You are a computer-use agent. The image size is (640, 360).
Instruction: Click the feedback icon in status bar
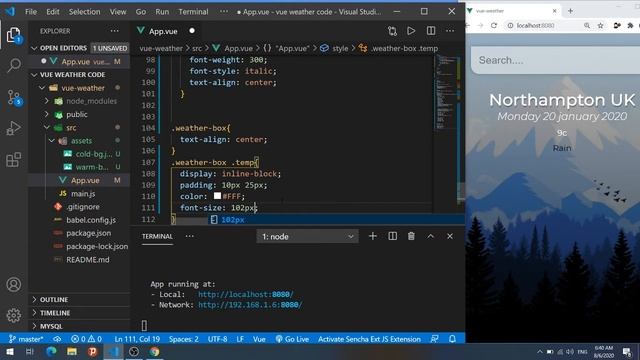pyautogui.click(x=435, y=339)
